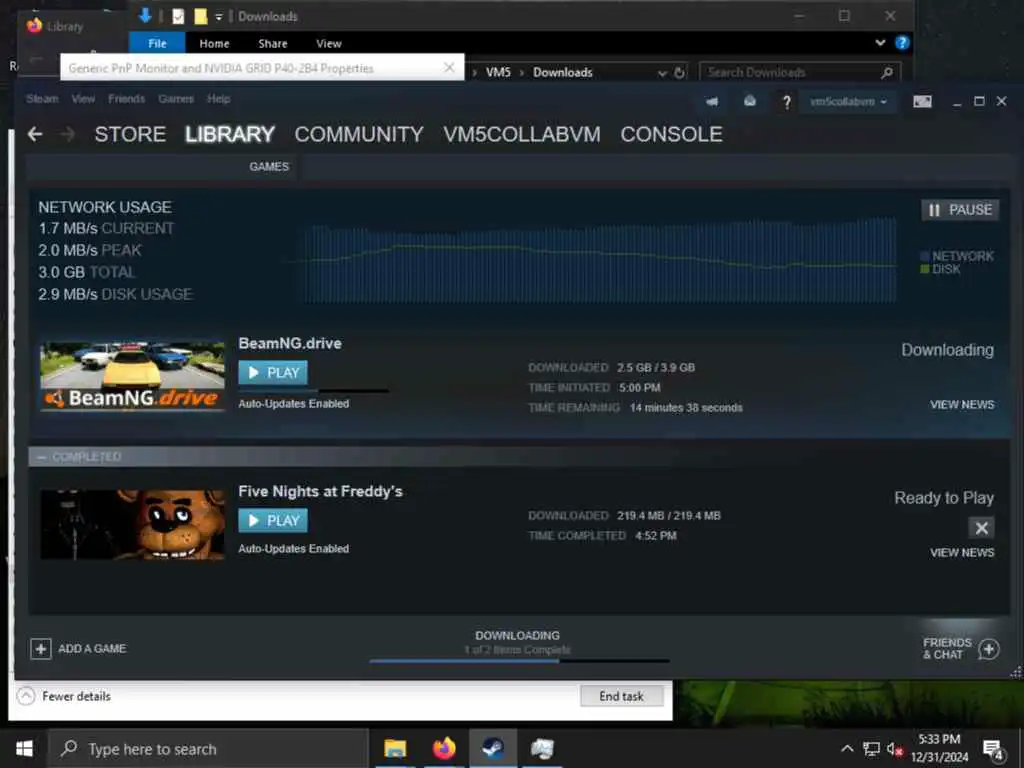Image resolution: width=1024 pixels, height=768 pixels.
Task: Go back with Steam's back arrow
Action: [35, 135]
